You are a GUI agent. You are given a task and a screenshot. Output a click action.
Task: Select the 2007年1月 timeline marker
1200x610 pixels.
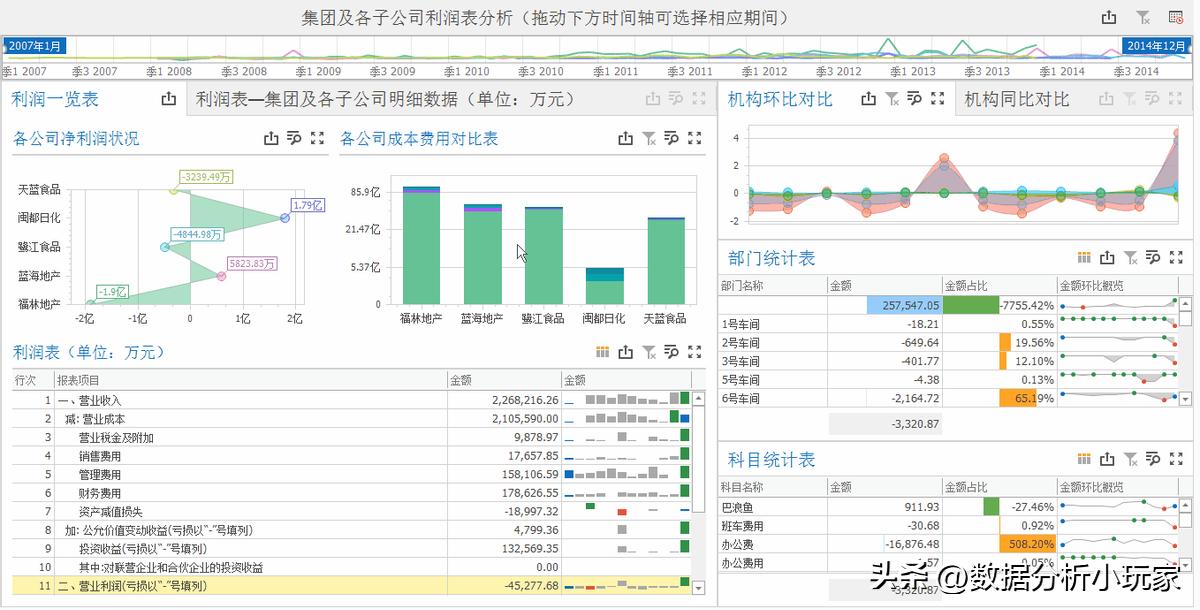(x=33, y=45)
